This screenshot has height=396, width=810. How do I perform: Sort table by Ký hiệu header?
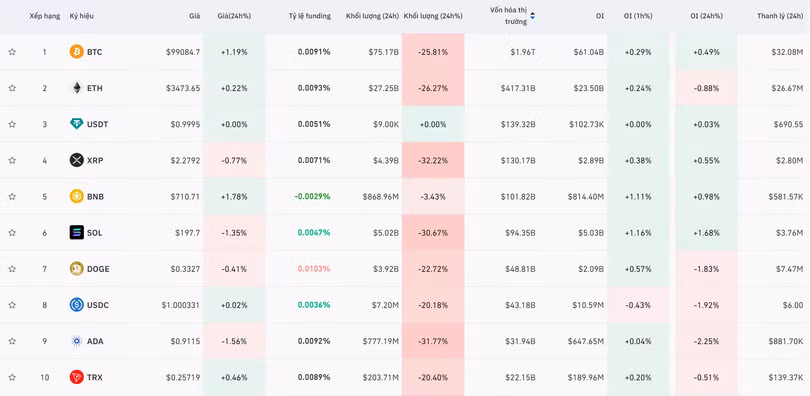pyautogui.click(x=82, y=16)
